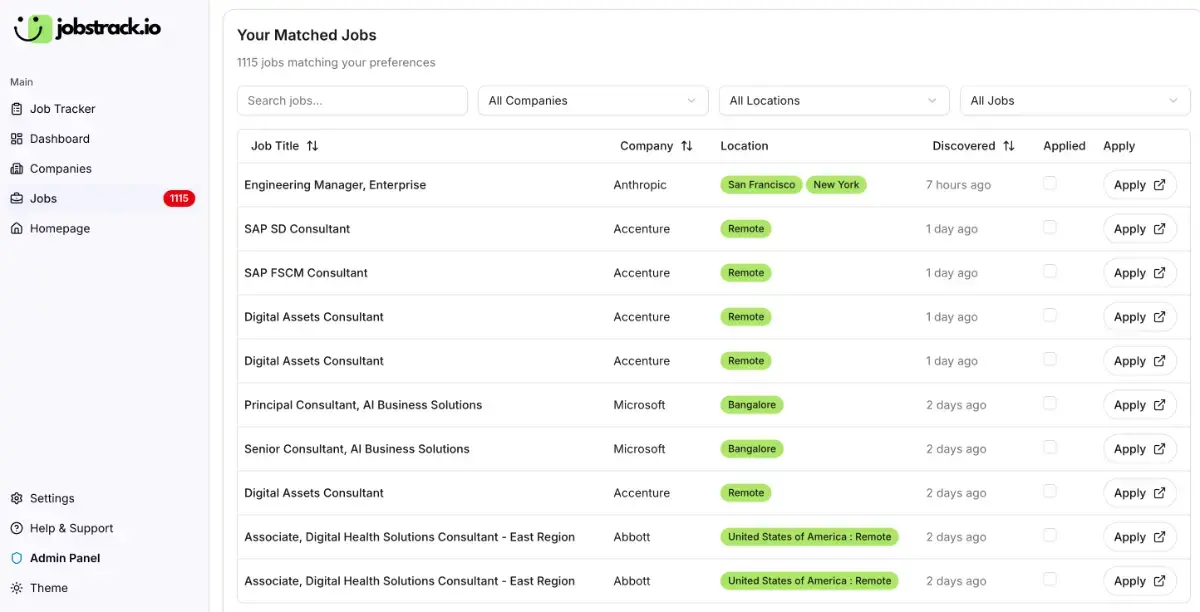Sort by Job Title arrows icon
This screenshot has height=612, width=1200.
[x=312, y=146]
